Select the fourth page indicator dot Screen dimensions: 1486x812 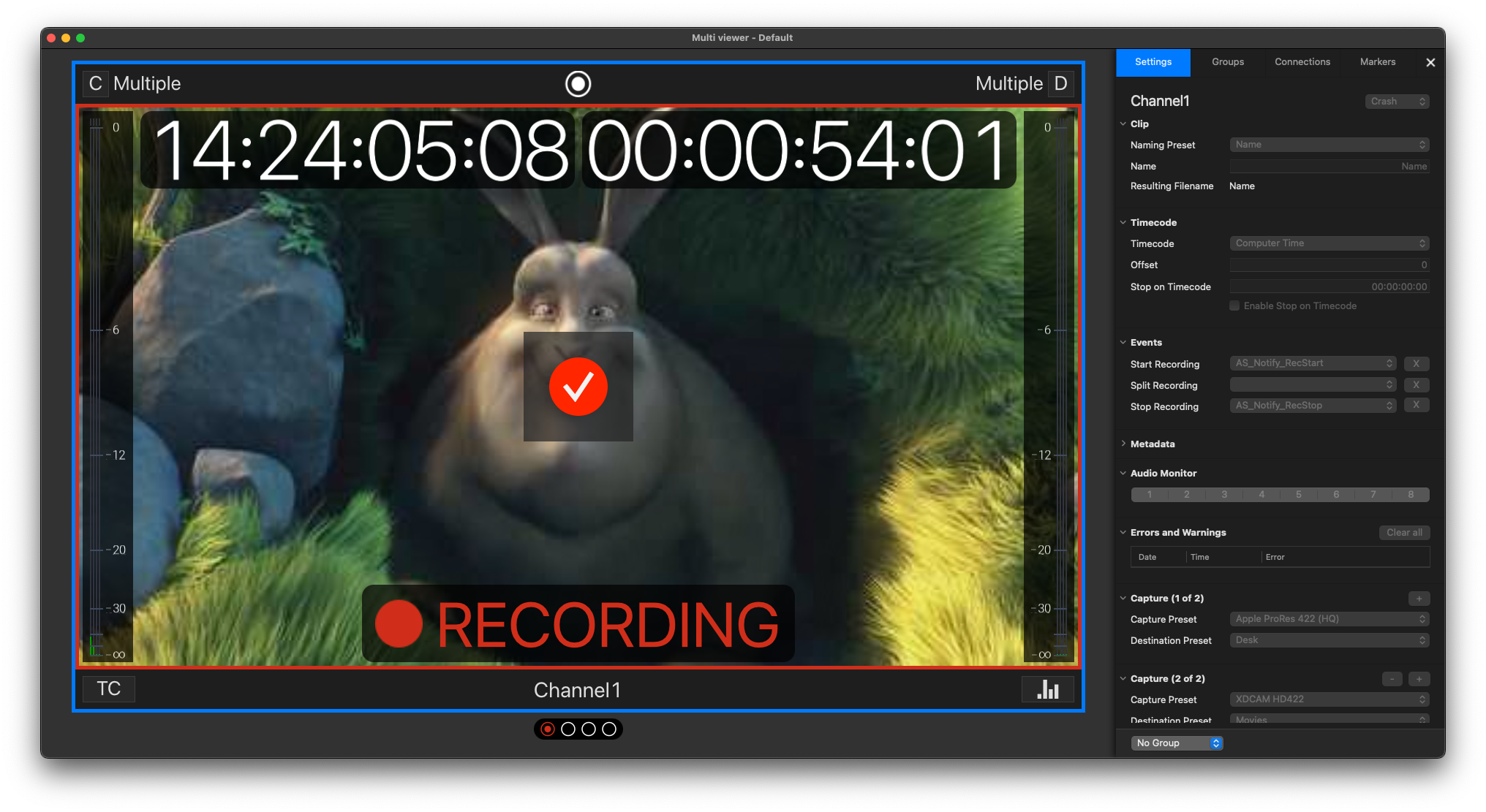point(609,729)
